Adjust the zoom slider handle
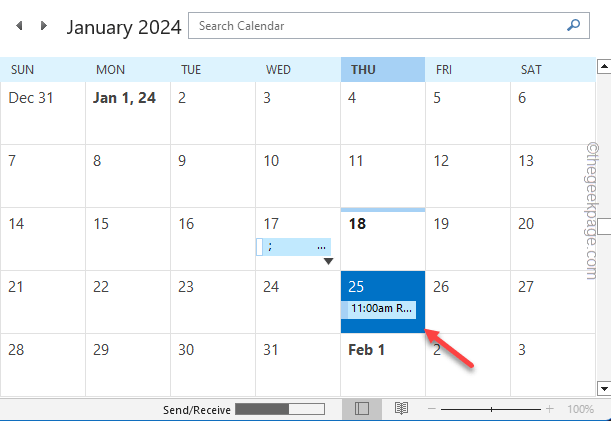 491,409
